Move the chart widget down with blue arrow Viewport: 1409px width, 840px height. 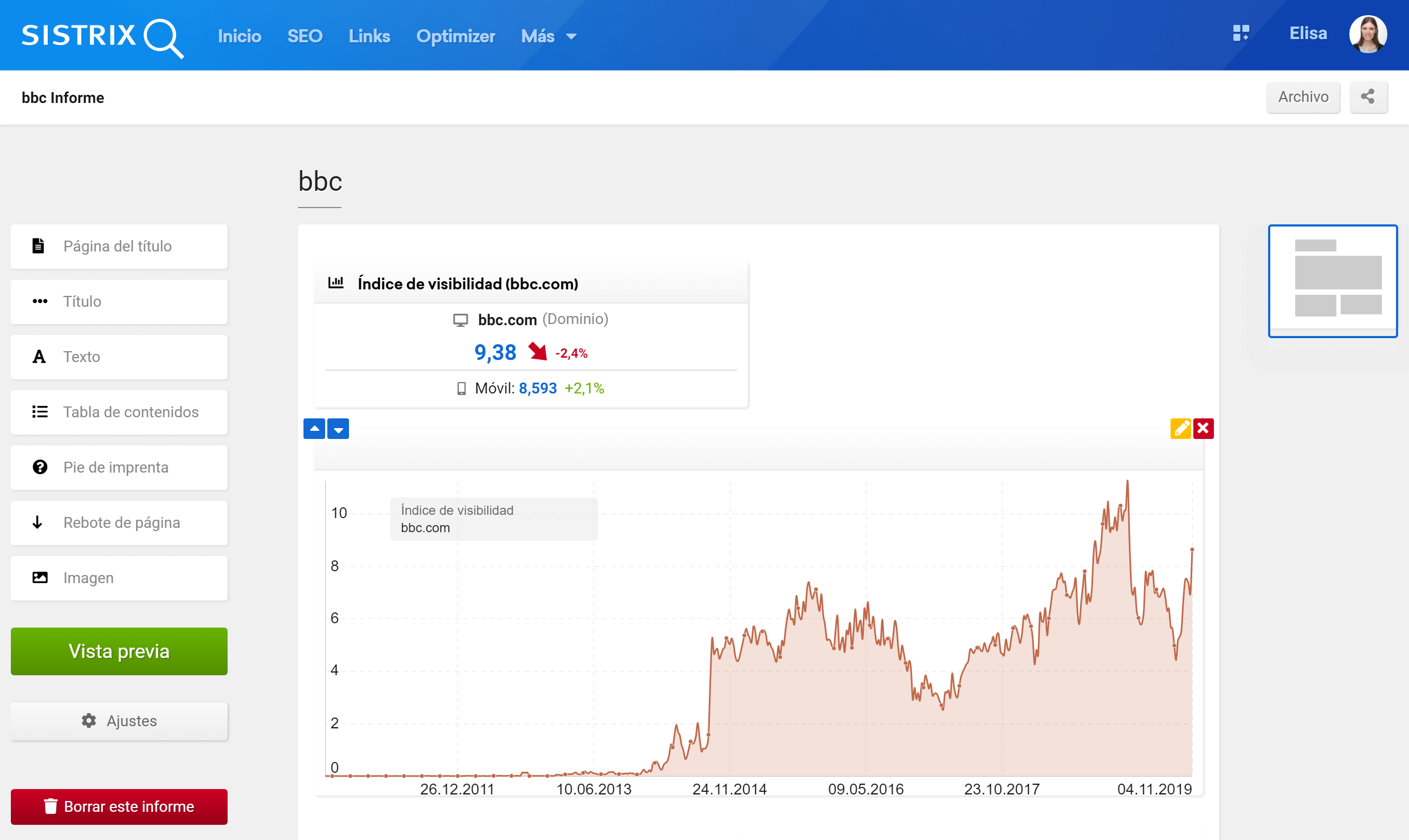coord(338,429)
